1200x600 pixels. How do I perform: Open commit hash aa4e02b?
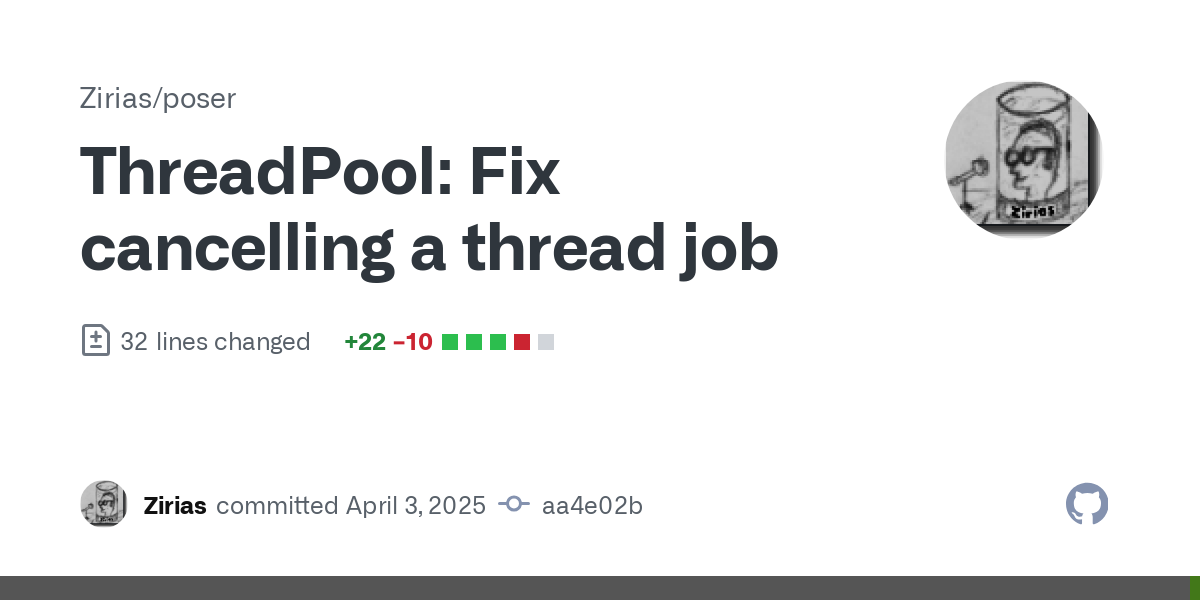click(x=592, y=505)
